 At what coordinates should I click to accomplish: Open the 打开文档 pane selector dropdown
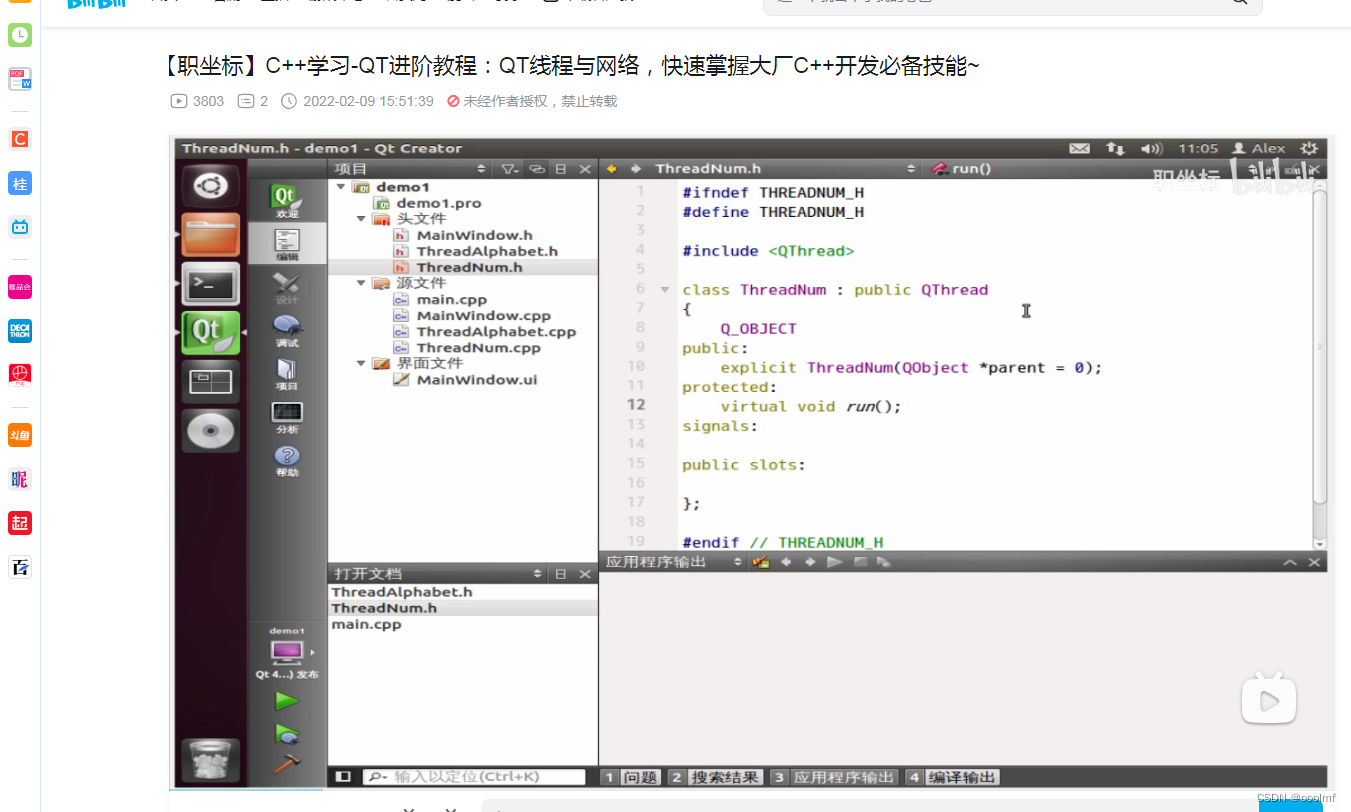coord(437,574)
